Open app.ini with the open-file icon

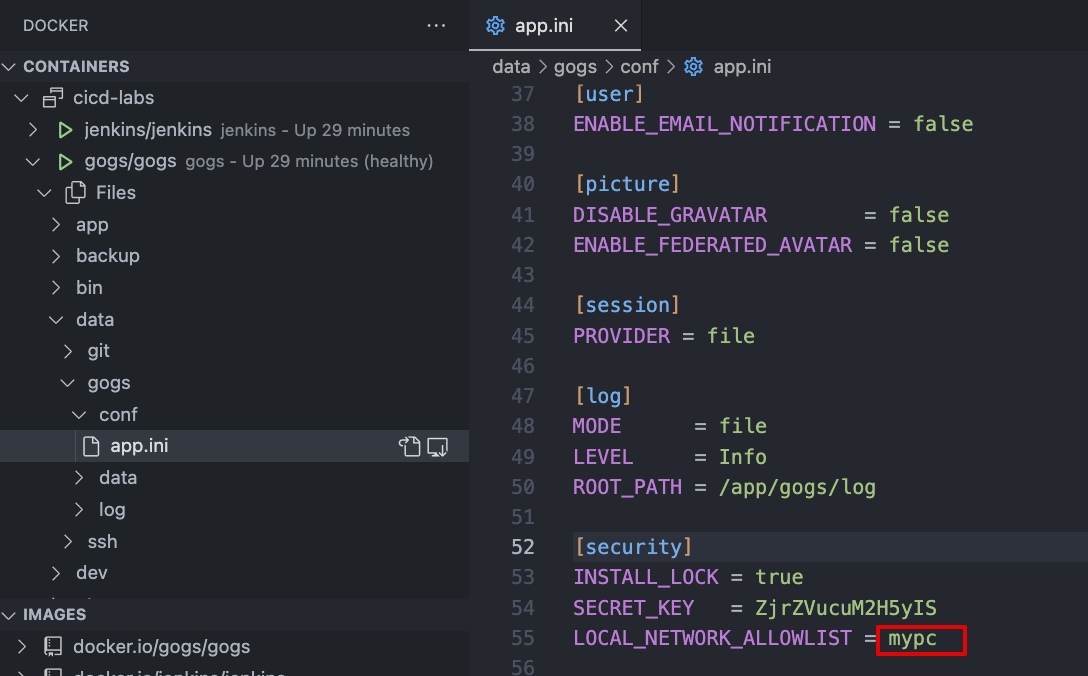(x=409, y=446)
